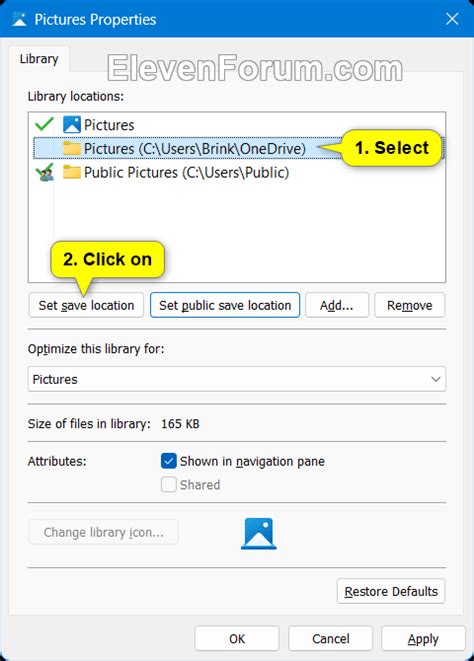Apply the library changes

click(x=423, y=639)
